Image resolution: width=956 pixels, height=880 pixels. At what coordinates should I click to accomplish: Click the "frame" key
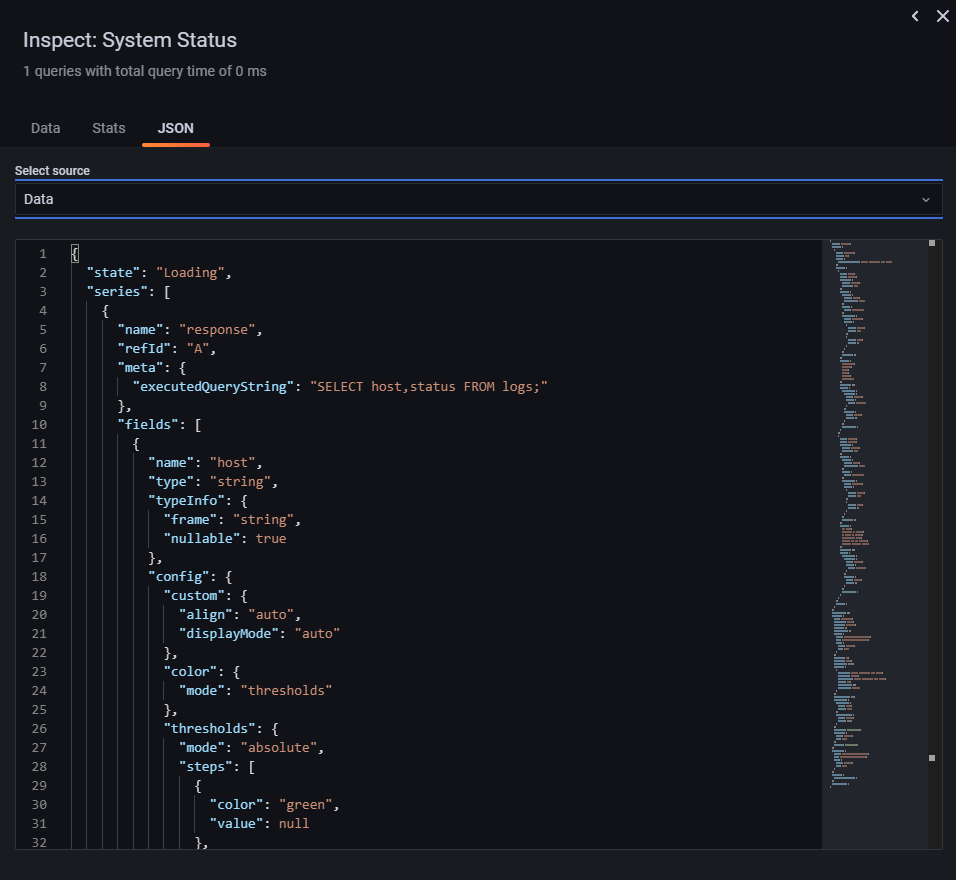coord(190,520)
